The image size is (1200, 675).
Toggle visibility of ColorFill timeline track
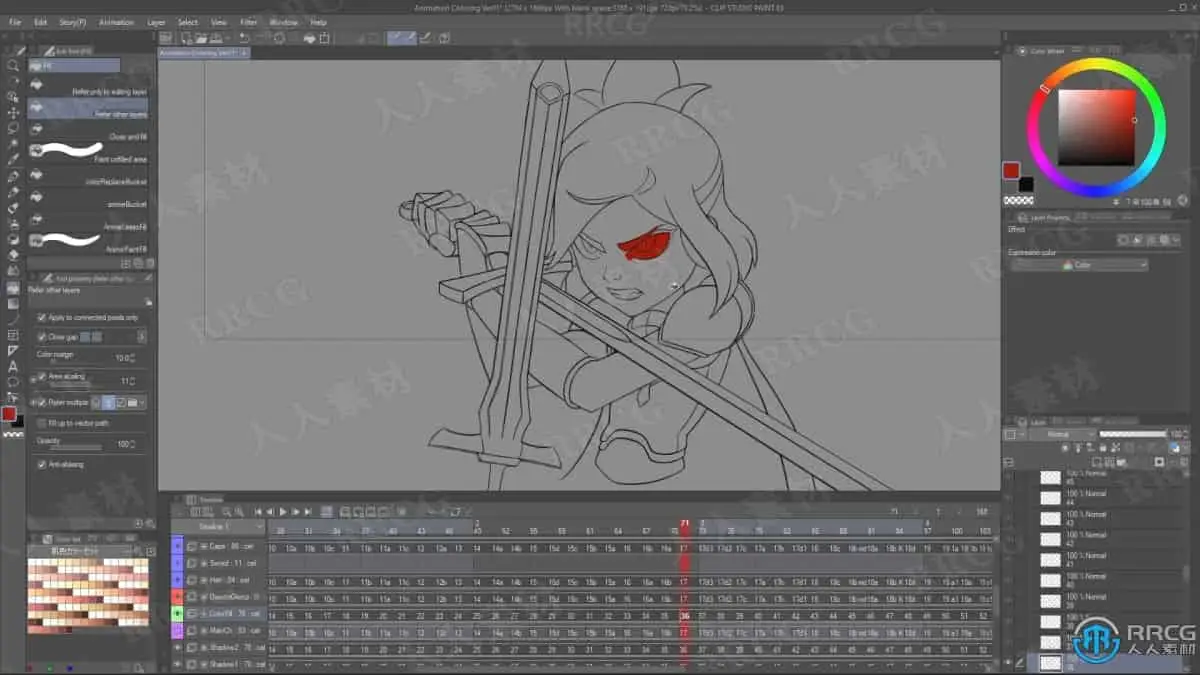178,613
